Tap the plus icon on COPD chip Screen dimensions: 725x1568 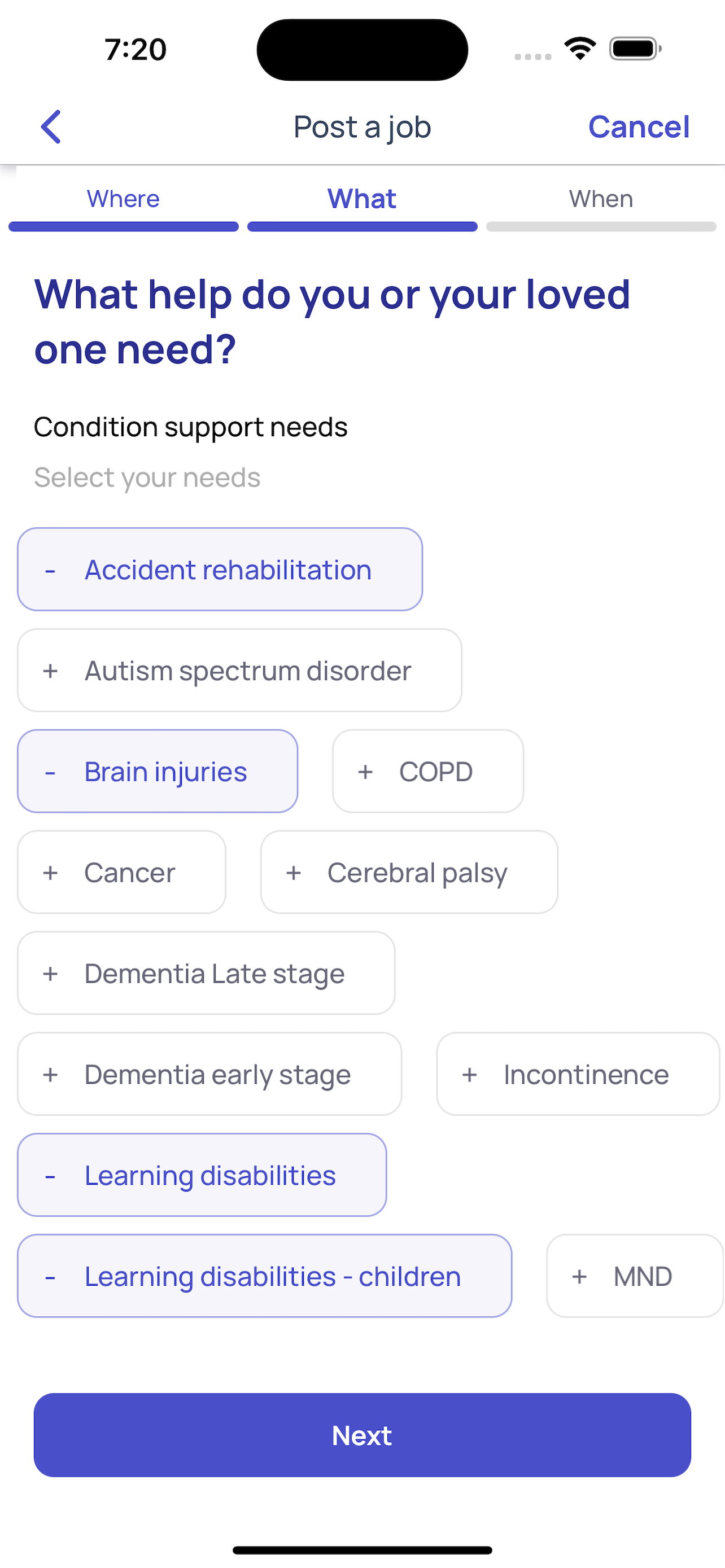[365, 772]
